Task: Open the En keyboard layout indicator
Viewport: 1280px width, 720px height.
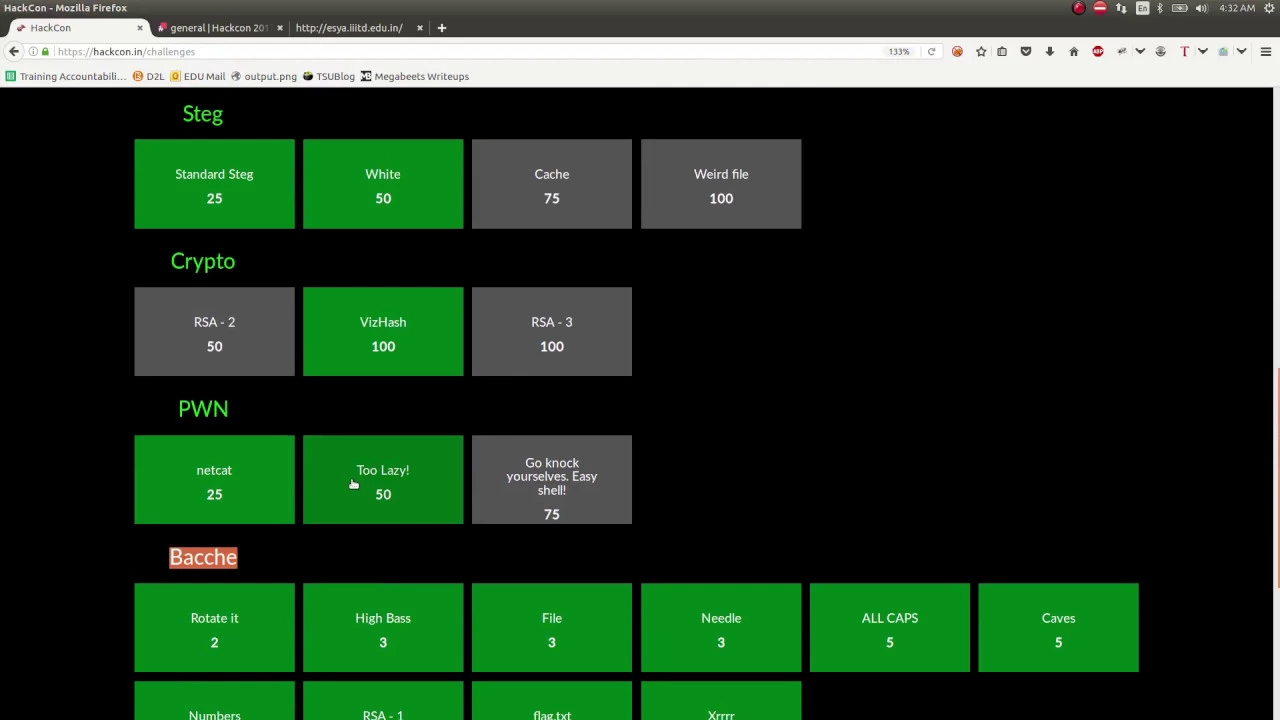Action: point(1142,8)
